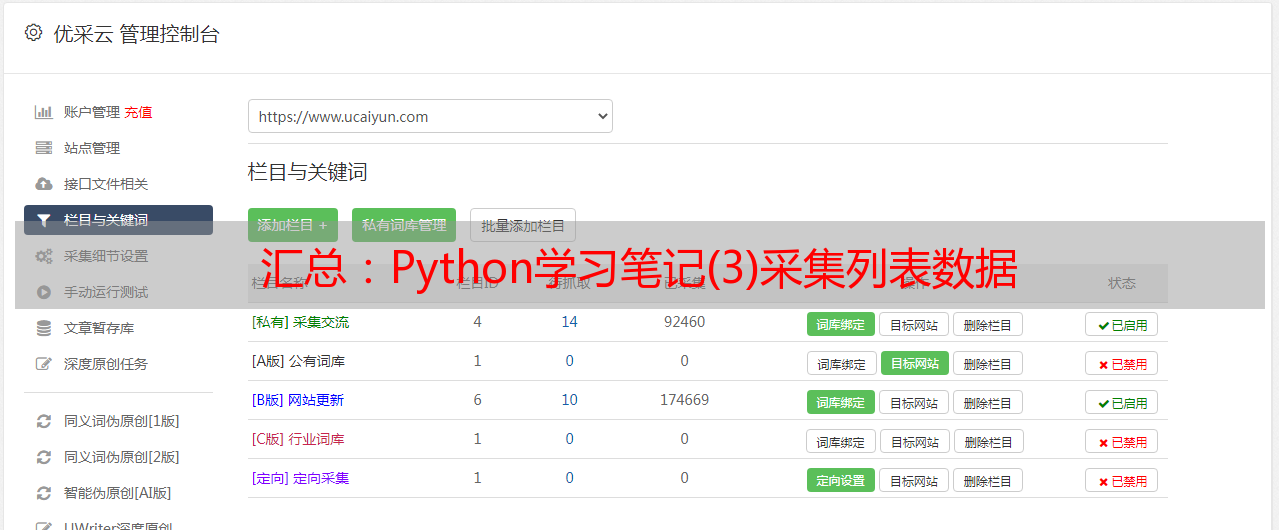This screenshot has height=530, width=1279.
Task: Click the [B版] 网站更新 column name
Action: [x=298, y=400]
